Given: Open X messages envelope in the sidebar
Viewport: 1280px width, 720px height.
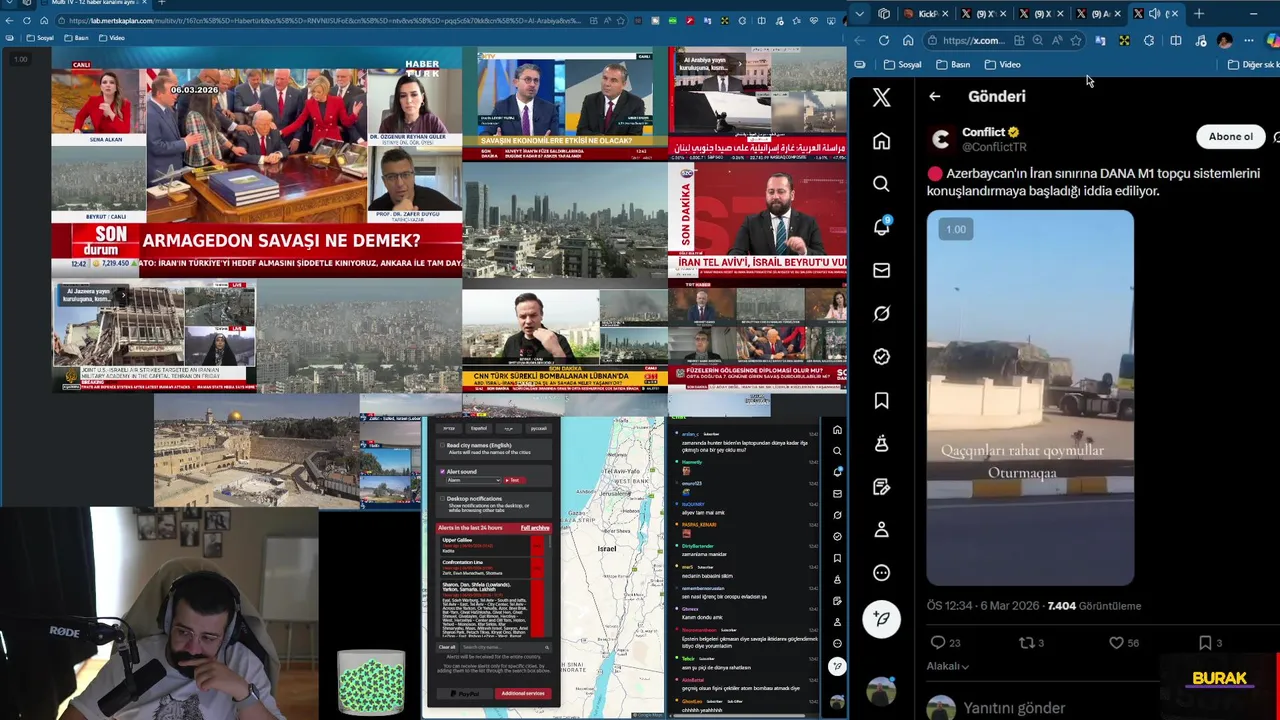Looking at the screenshot, I should click(881, 270).
